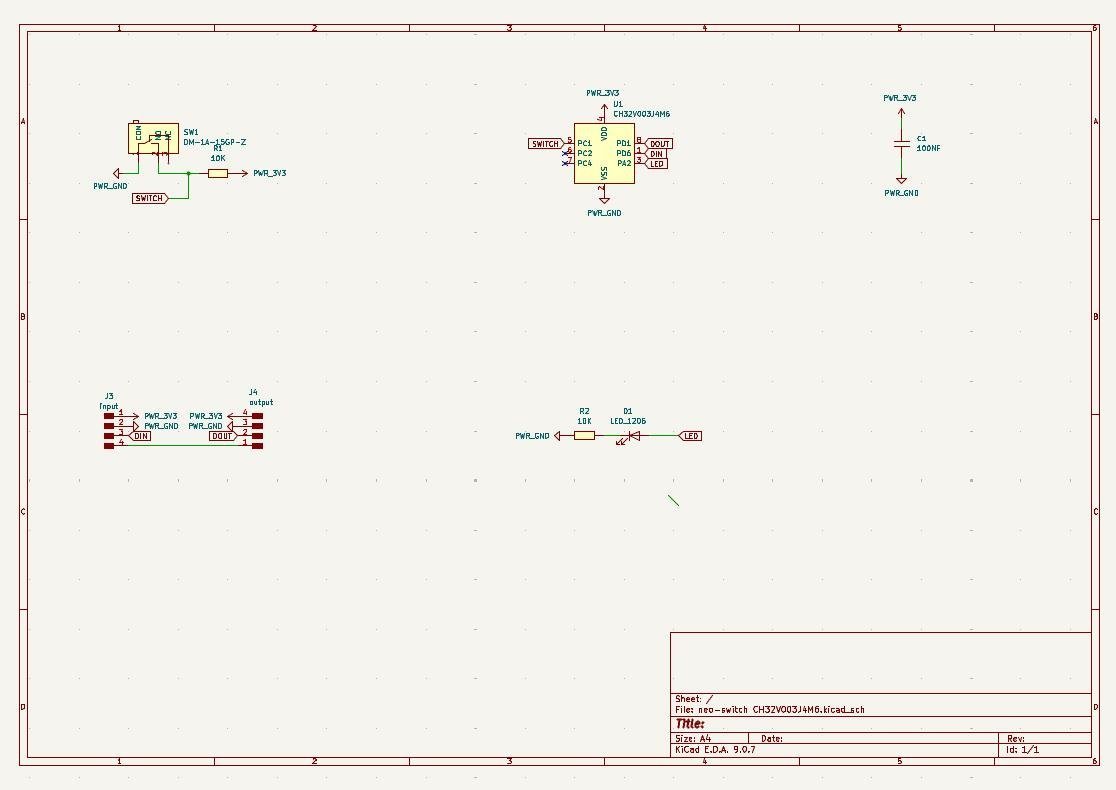Select the Input text under J3
The height and width of the screenshot is (790, 1116).
(x=109, y=406)
